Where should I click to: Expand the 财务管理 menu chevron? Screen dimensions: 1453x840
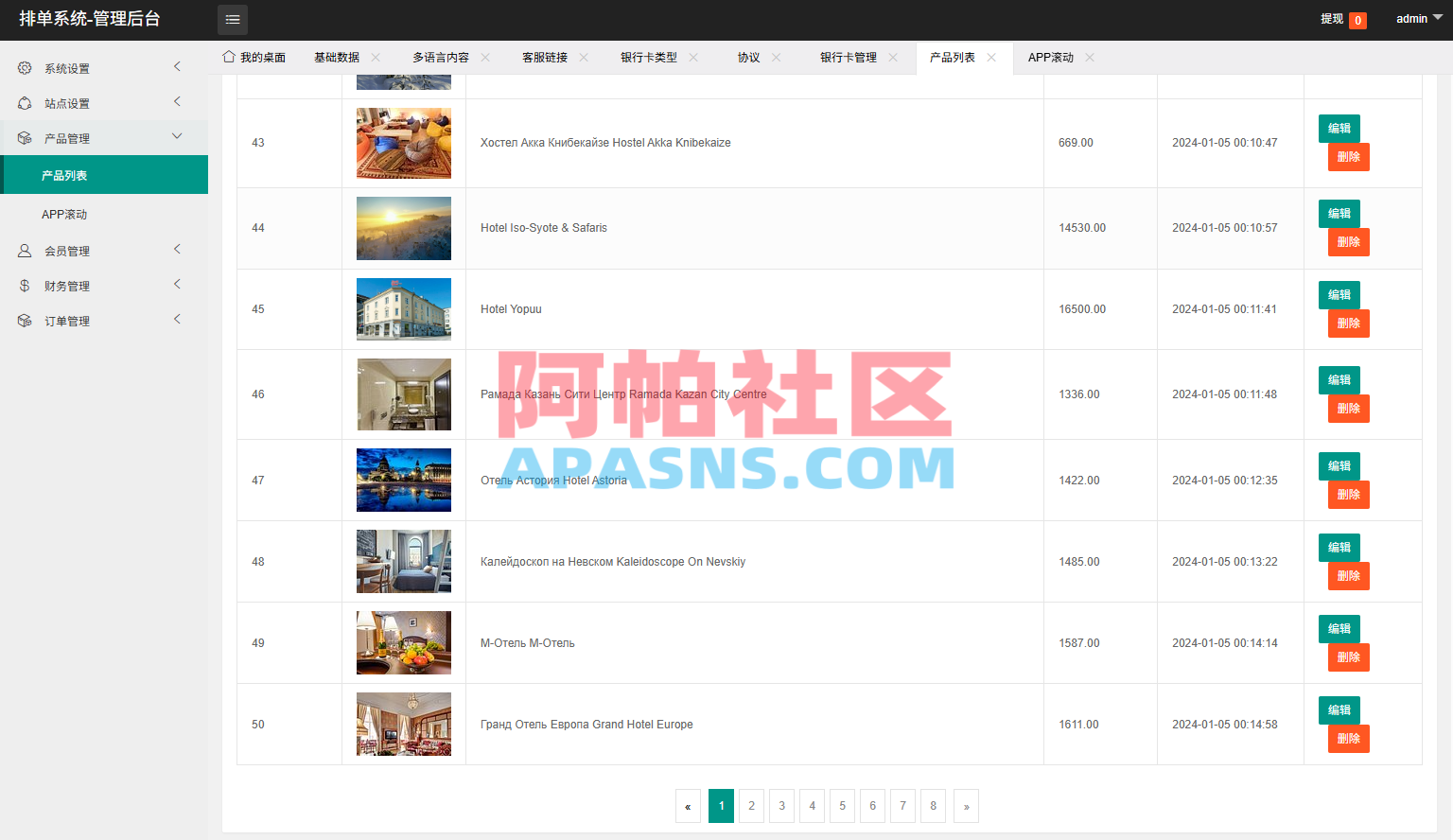click(x=177, y=284)
